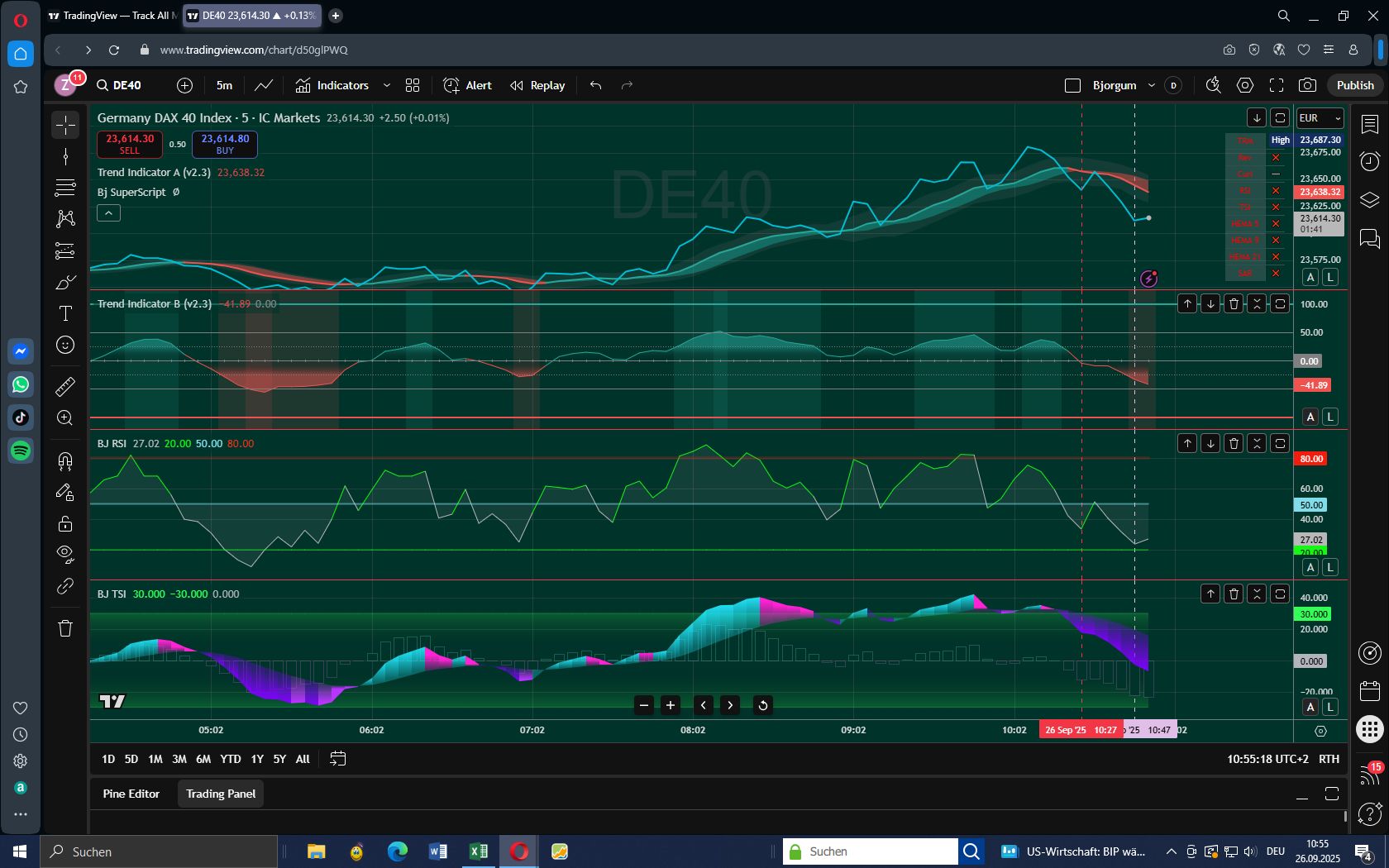The width and height of the screenshot is (1389, 868).
Task: Toggle log scale on main price pane
Action: [x=1330, y=278]
